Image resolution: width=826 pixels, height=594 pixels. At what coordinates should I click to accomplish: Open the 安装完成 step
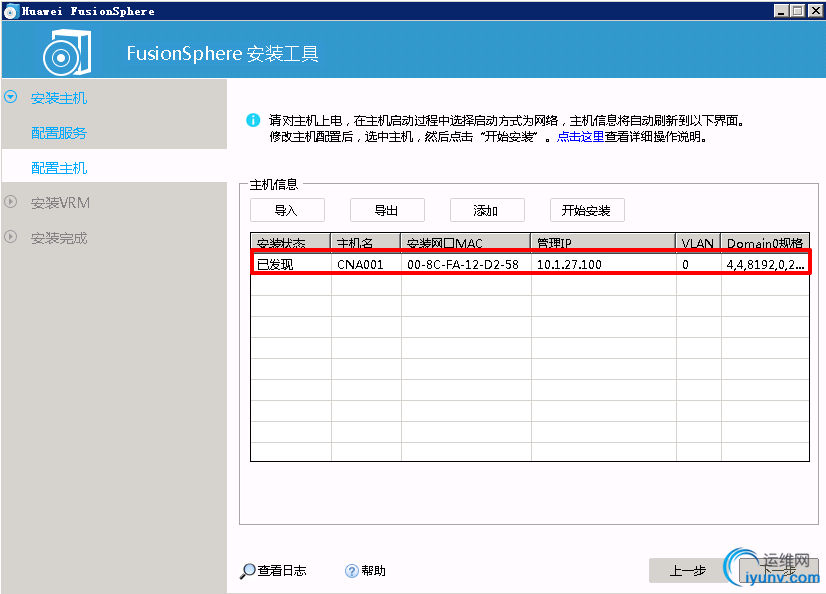[59, 238]
